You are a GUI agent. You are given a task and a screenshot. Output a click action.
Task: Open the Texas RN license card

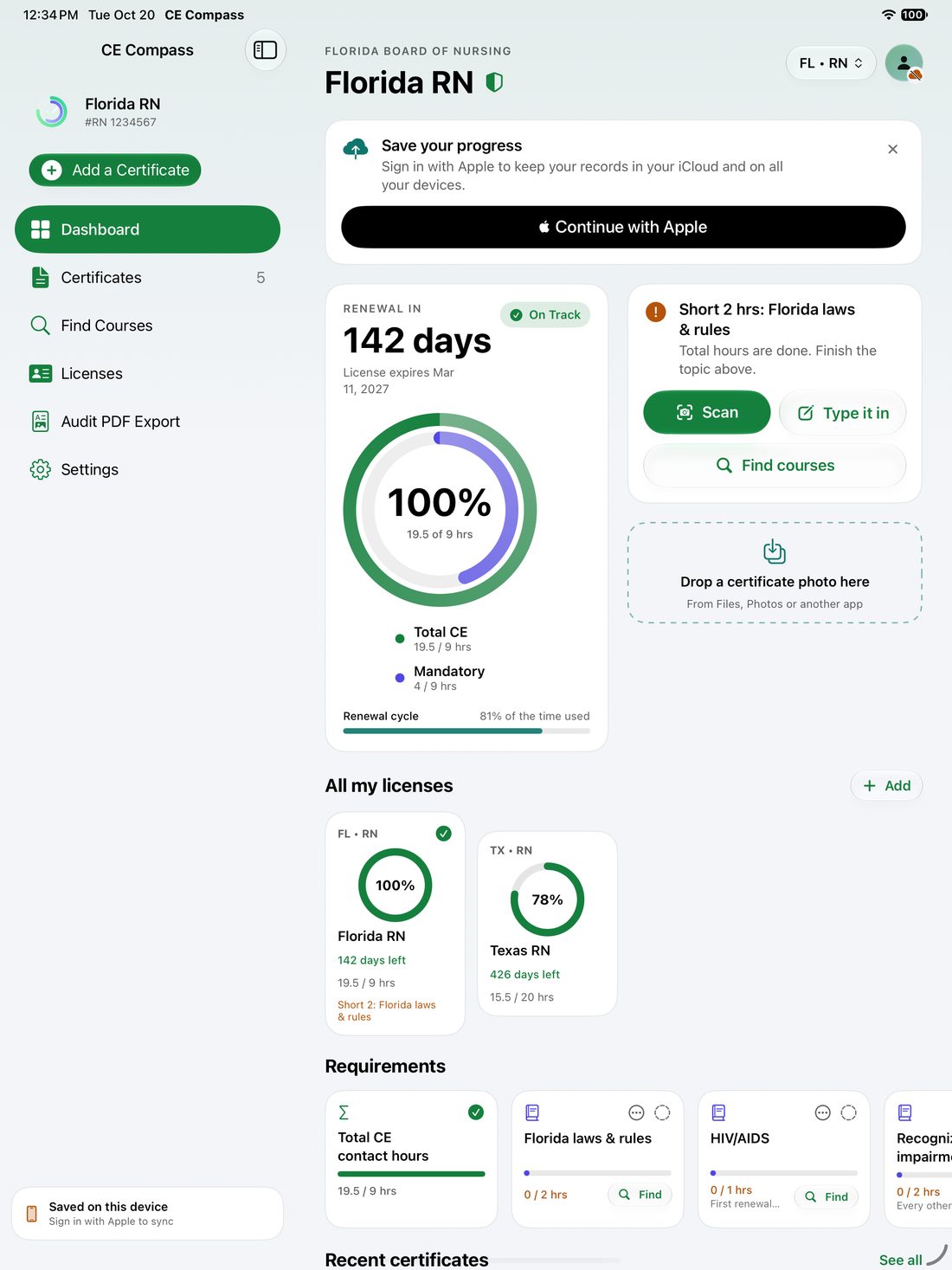click(x=547, y=924)
